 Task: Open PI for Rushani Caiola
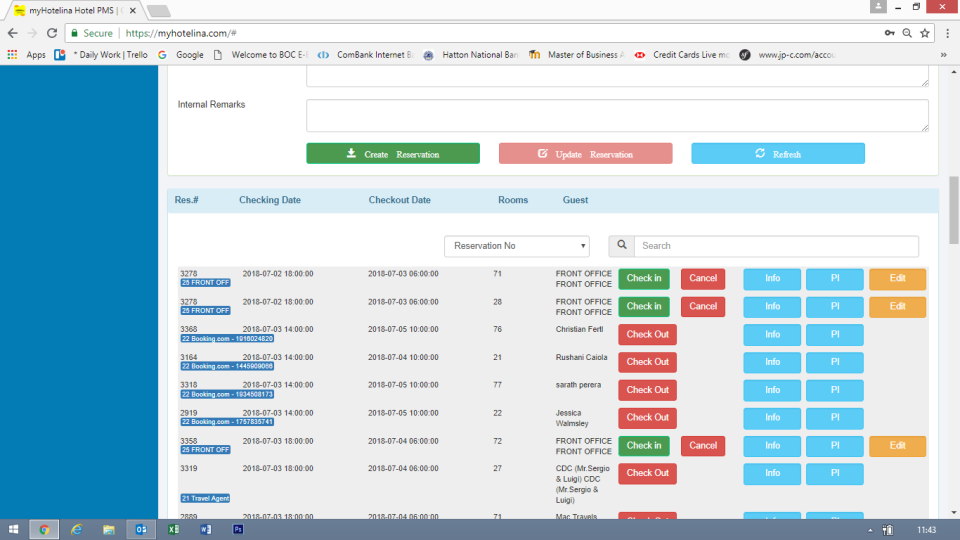tap(834, 362)
